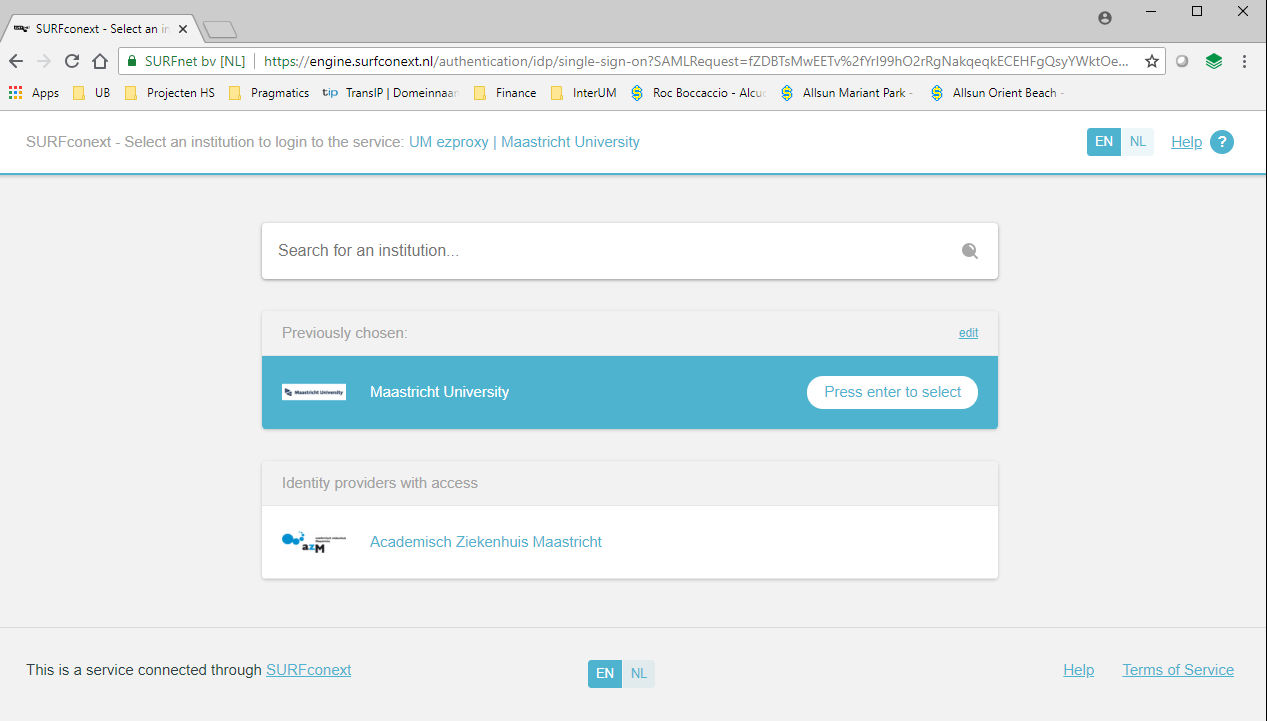Open the Finance bookmarks folder

(505, 93)
